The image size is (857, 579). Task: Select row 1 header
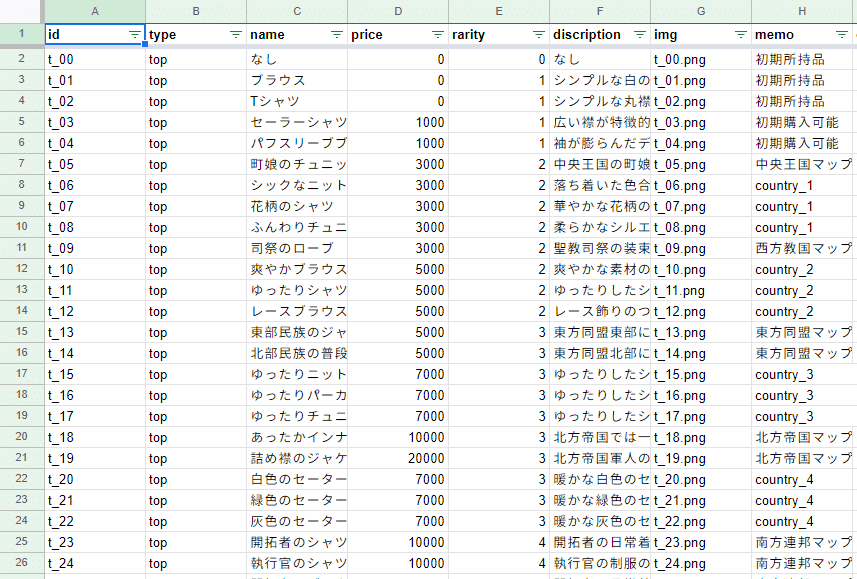[x=22, y=34]
